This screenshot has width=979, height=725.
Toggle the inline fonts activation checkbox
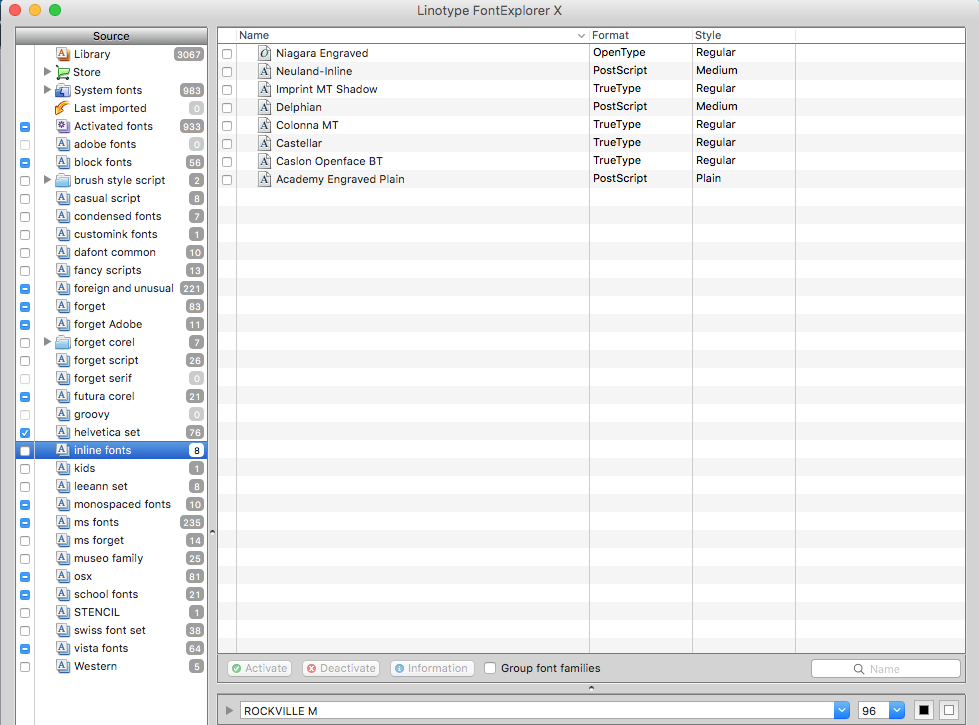(x=25, y=451)
